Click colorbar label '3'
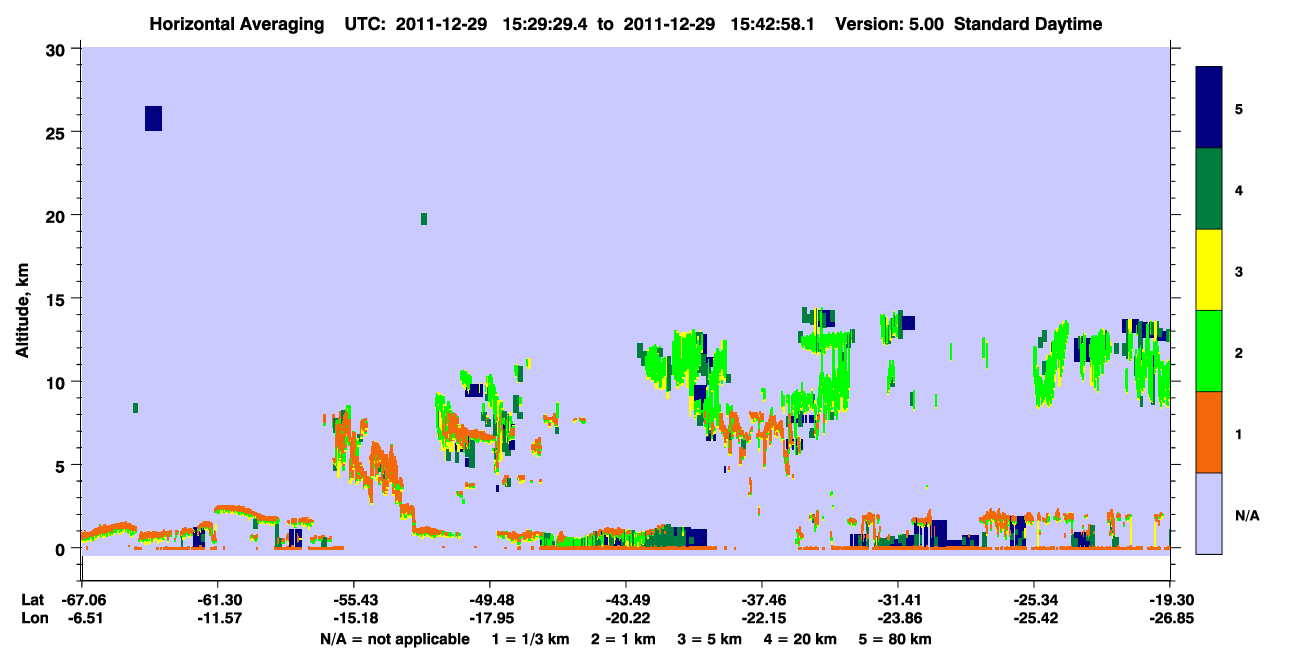Image resolution: width=1300 pixels, height=667 pixels. 1239,270
